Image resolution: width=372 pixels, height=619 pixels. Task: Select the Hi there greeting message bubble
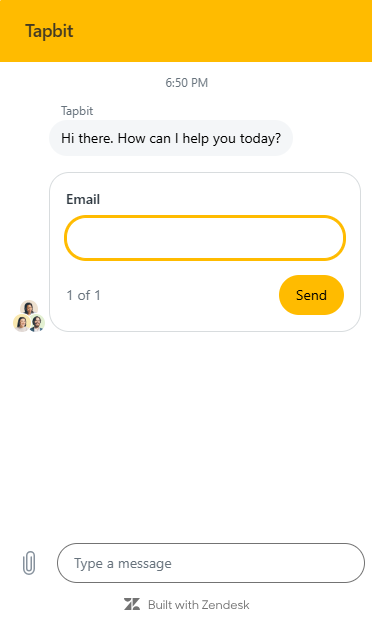pos(171,138)
